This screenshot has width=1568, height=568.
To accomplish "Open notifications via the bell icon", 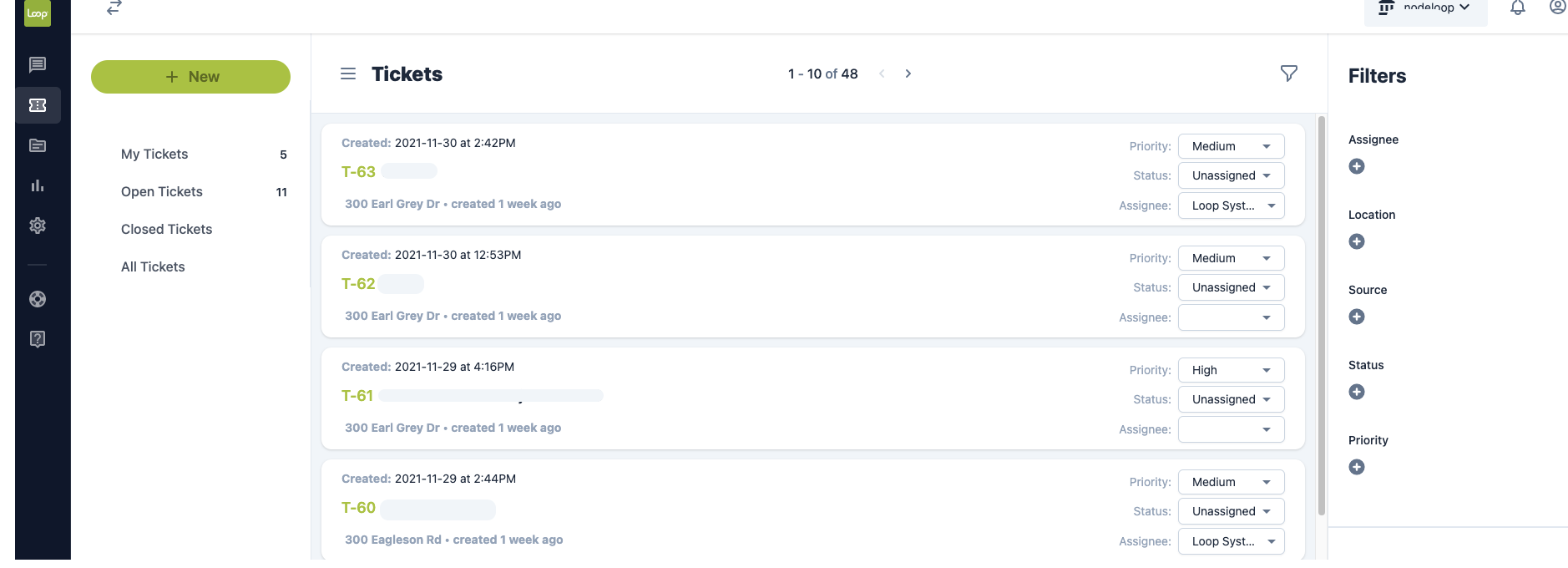I will 1518,8.
